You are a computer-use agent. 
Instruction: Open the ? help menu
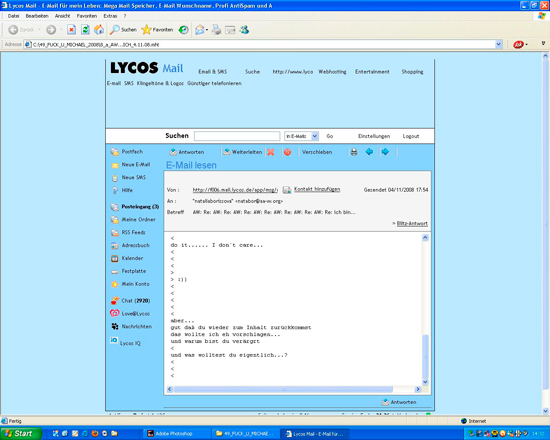click(x=125, y=16)
